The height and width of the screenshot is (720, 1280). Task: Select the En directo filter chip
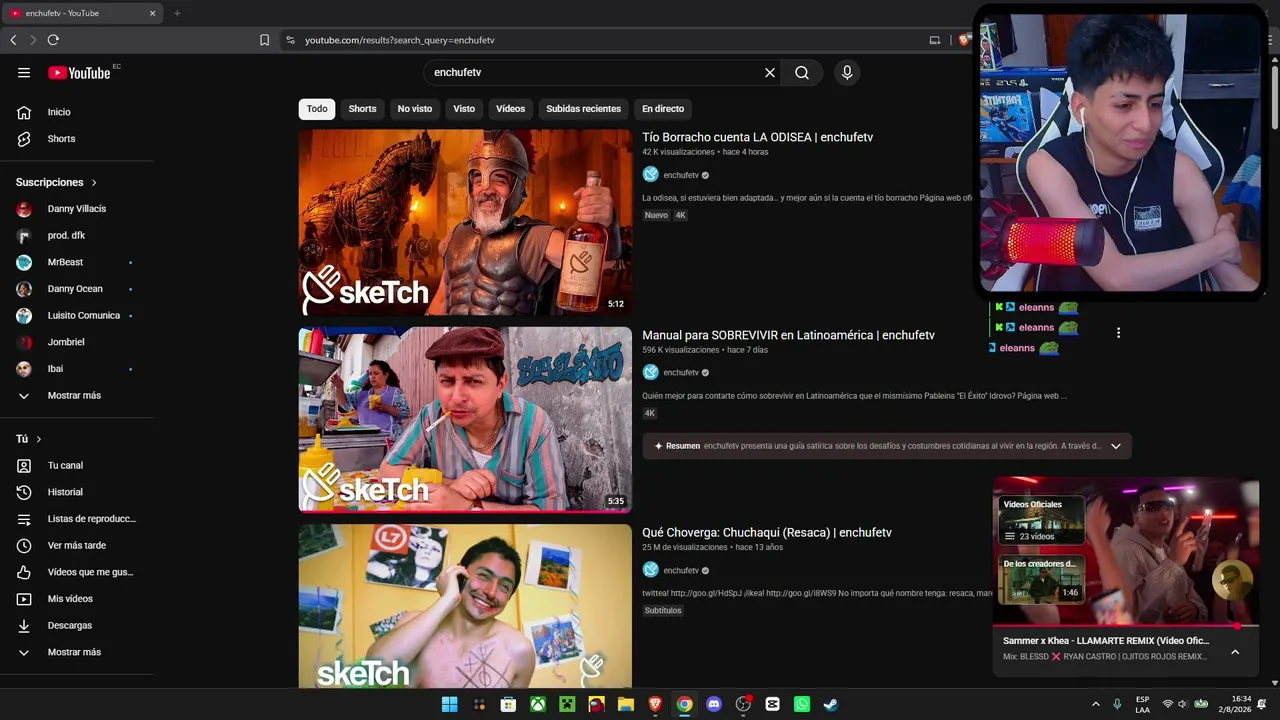(x=663, y=109)
